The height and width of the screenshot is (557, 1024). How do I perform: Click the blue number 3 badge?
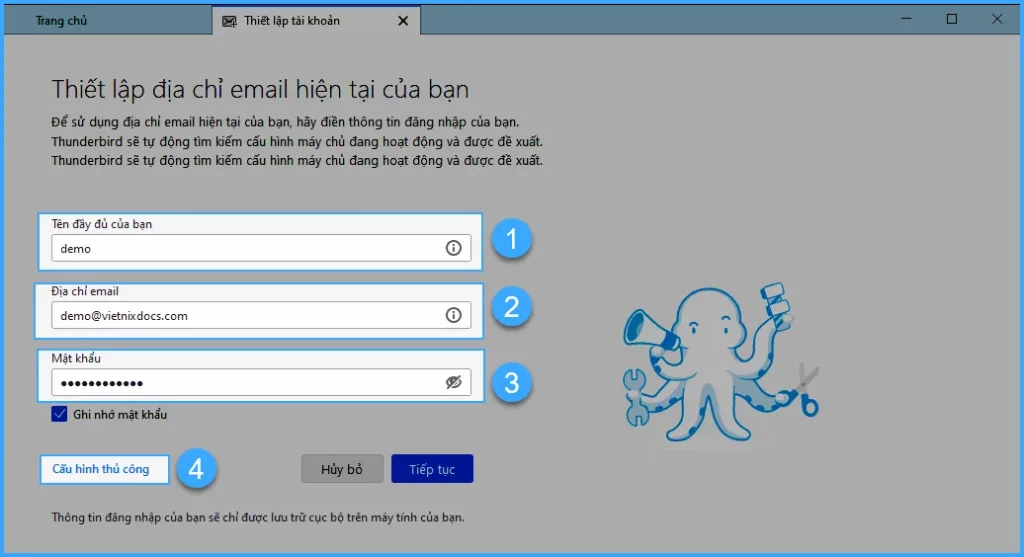(512, 382)
